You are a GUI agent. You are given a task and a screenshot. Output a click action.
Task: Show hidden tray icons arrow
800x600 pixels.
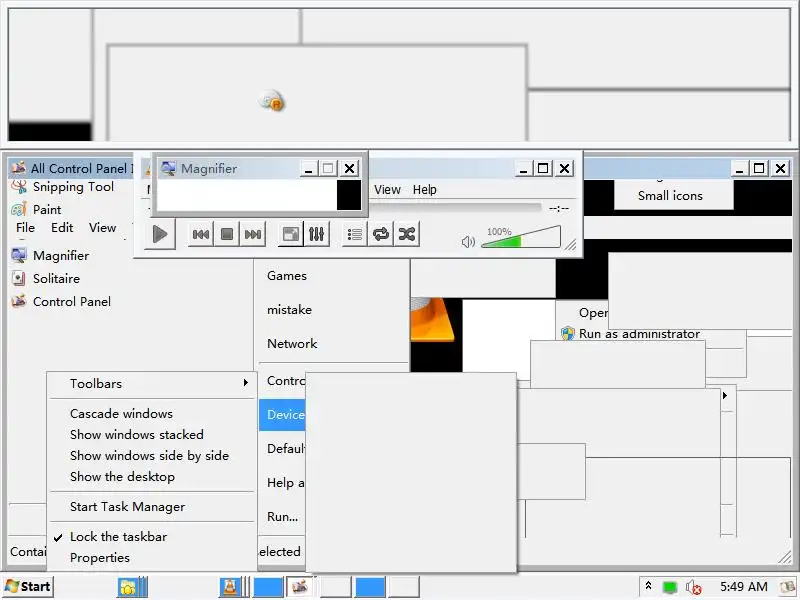[648, 586]
